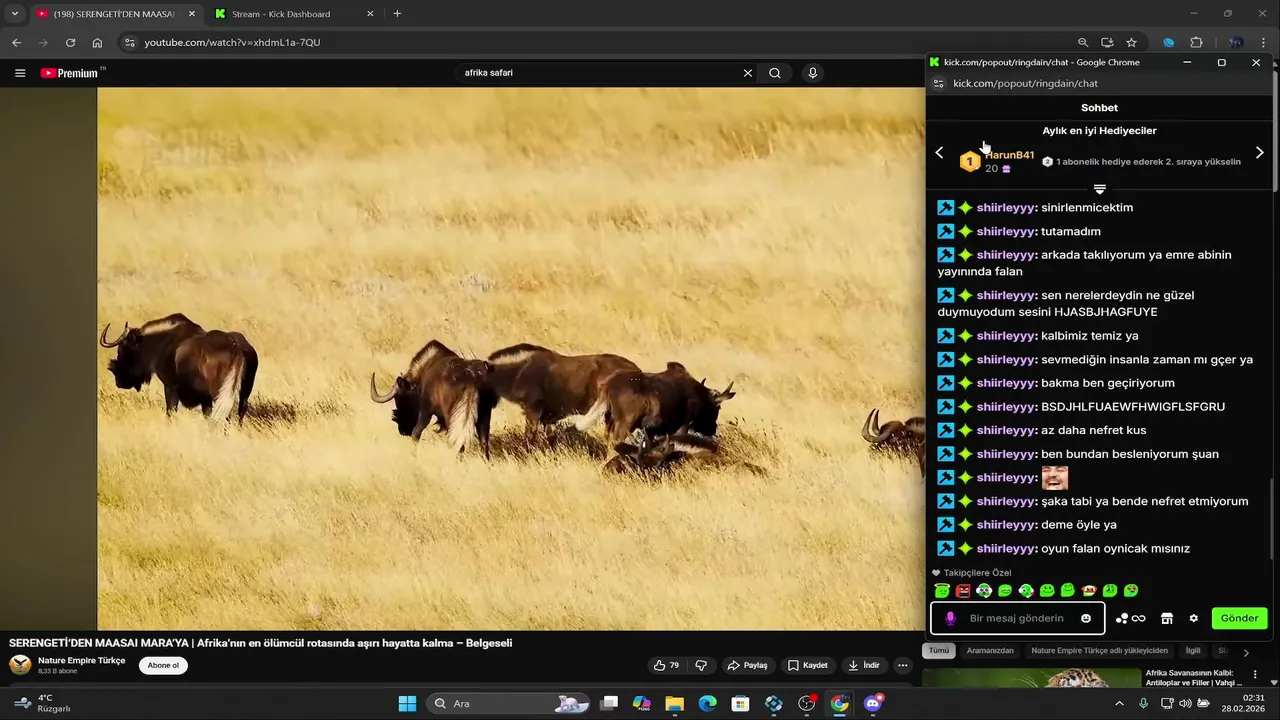Open zoom control in address bar
The image size is (1280, 720).
(1083, 43)
